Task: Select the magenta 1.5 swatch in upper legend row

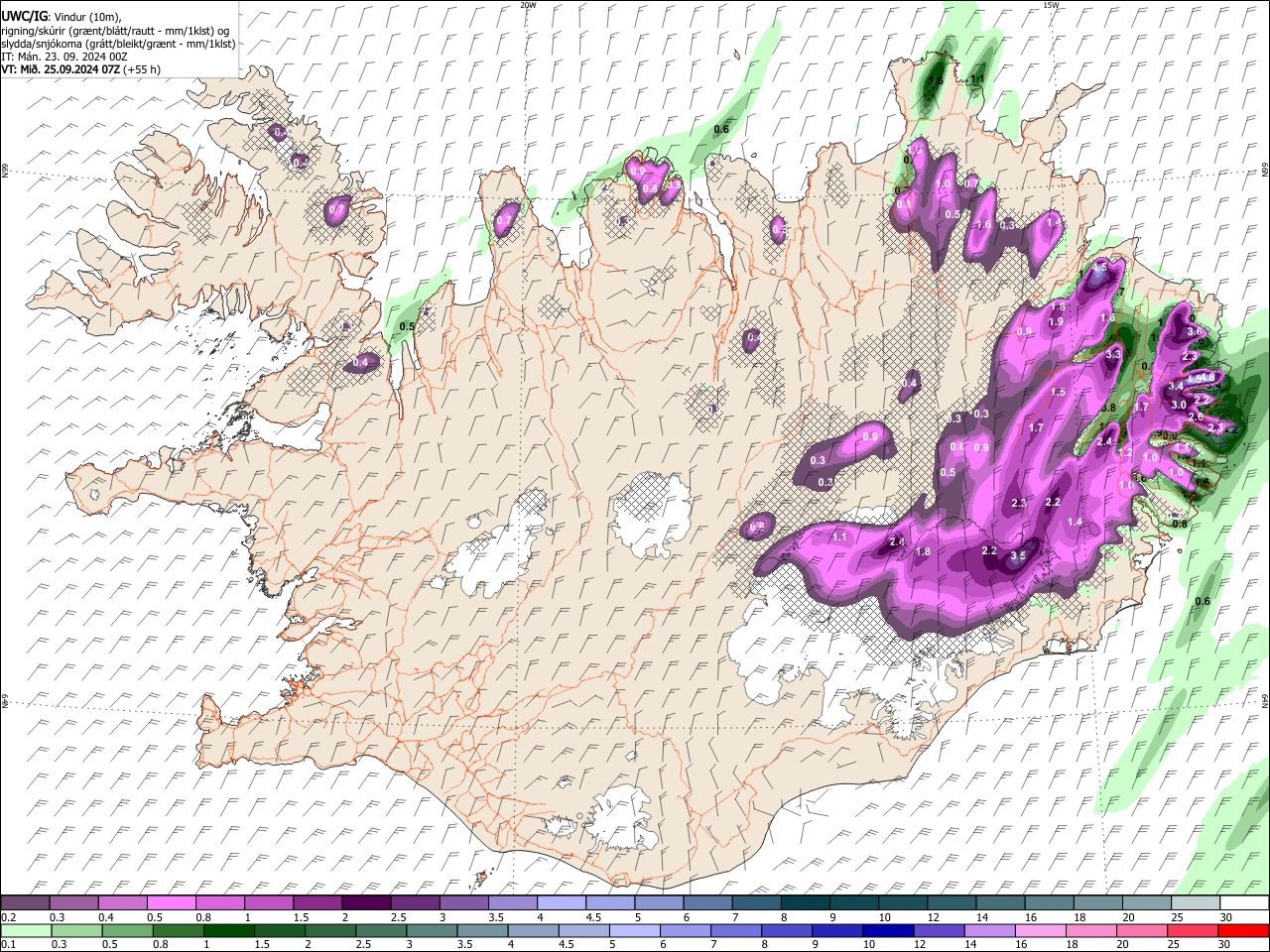Action: click(317, 902)
